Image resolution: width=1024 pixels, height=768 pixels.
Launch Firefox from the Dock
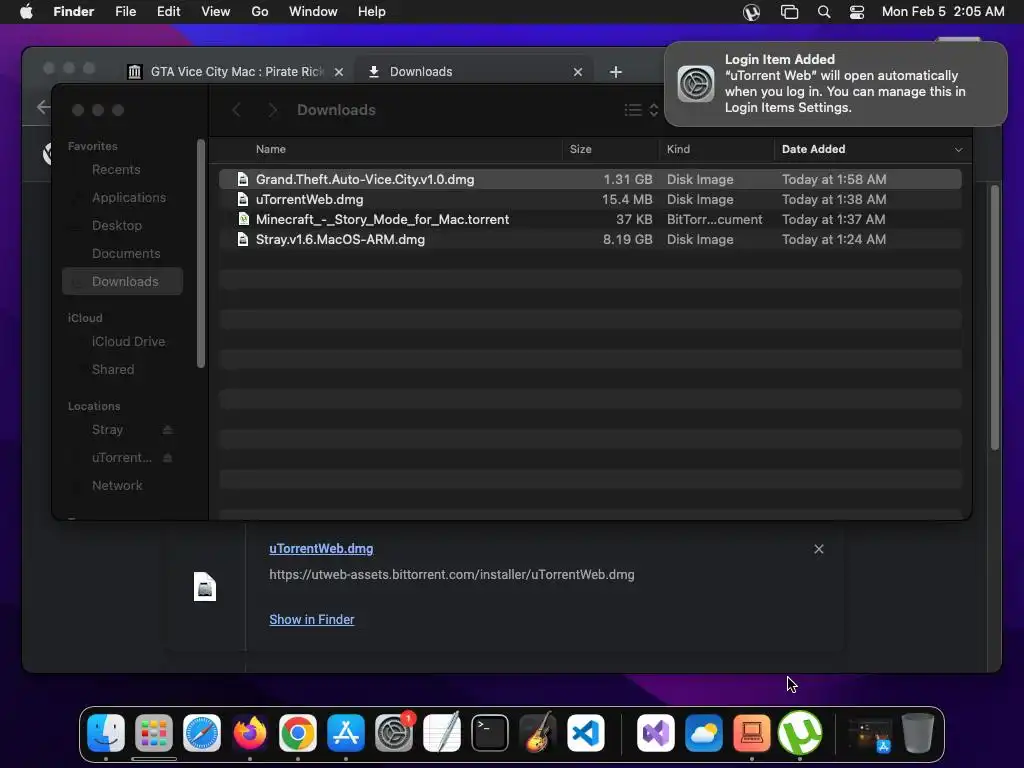point(250,733)
